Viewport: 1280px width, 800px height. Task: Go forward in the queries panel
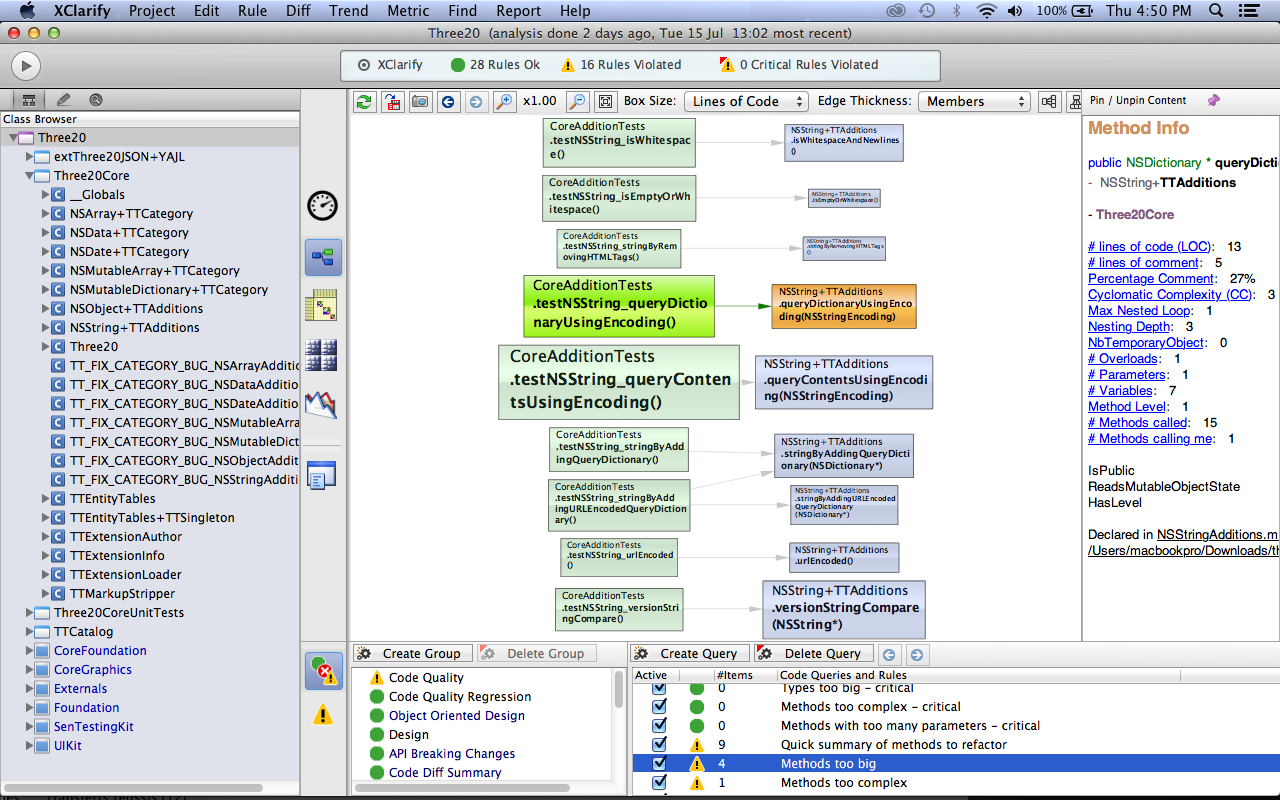[916, 655]
